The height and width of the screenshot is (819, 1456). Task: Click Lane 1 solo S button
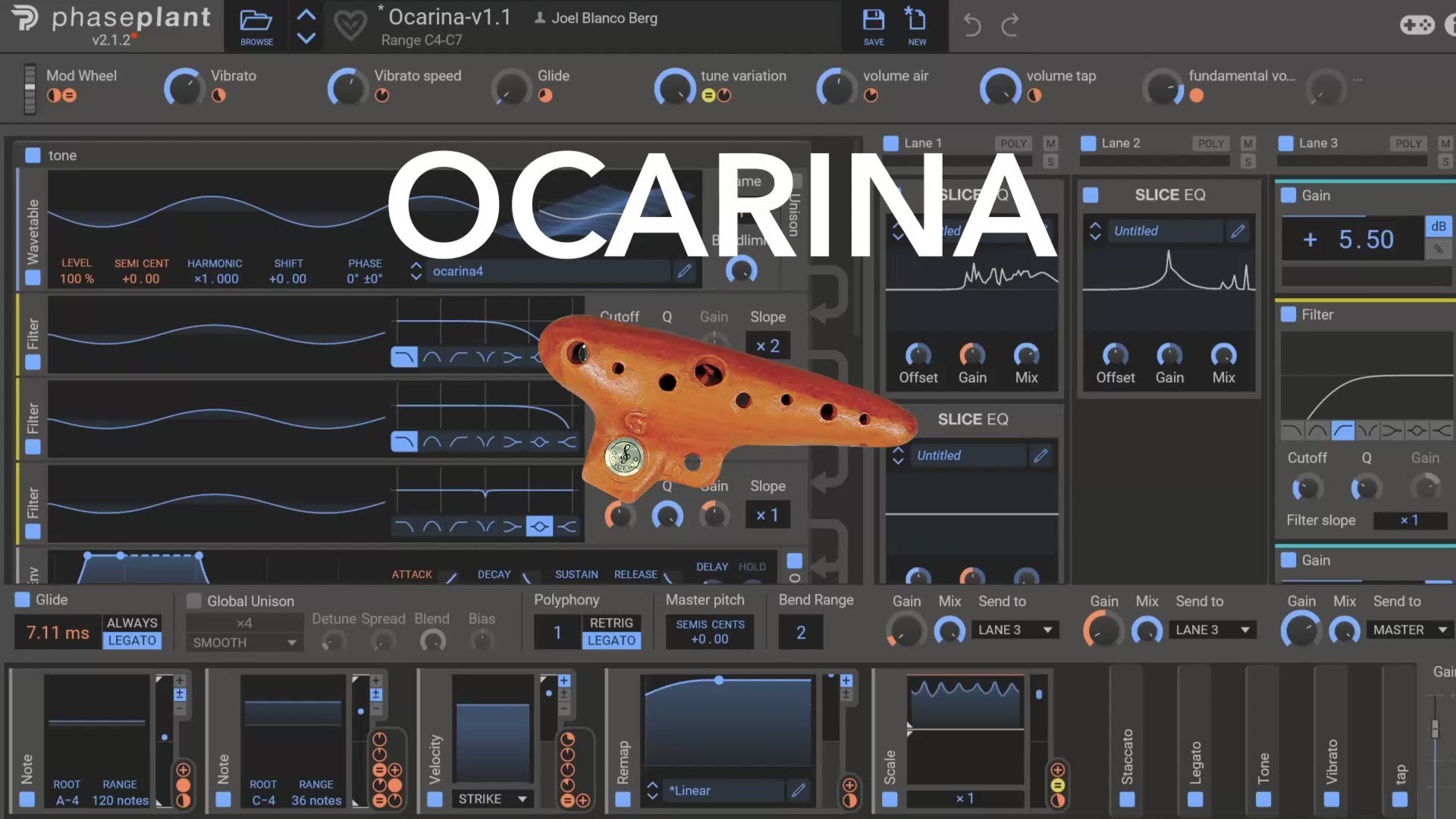pyautogui.click(x=1050, y=162)
